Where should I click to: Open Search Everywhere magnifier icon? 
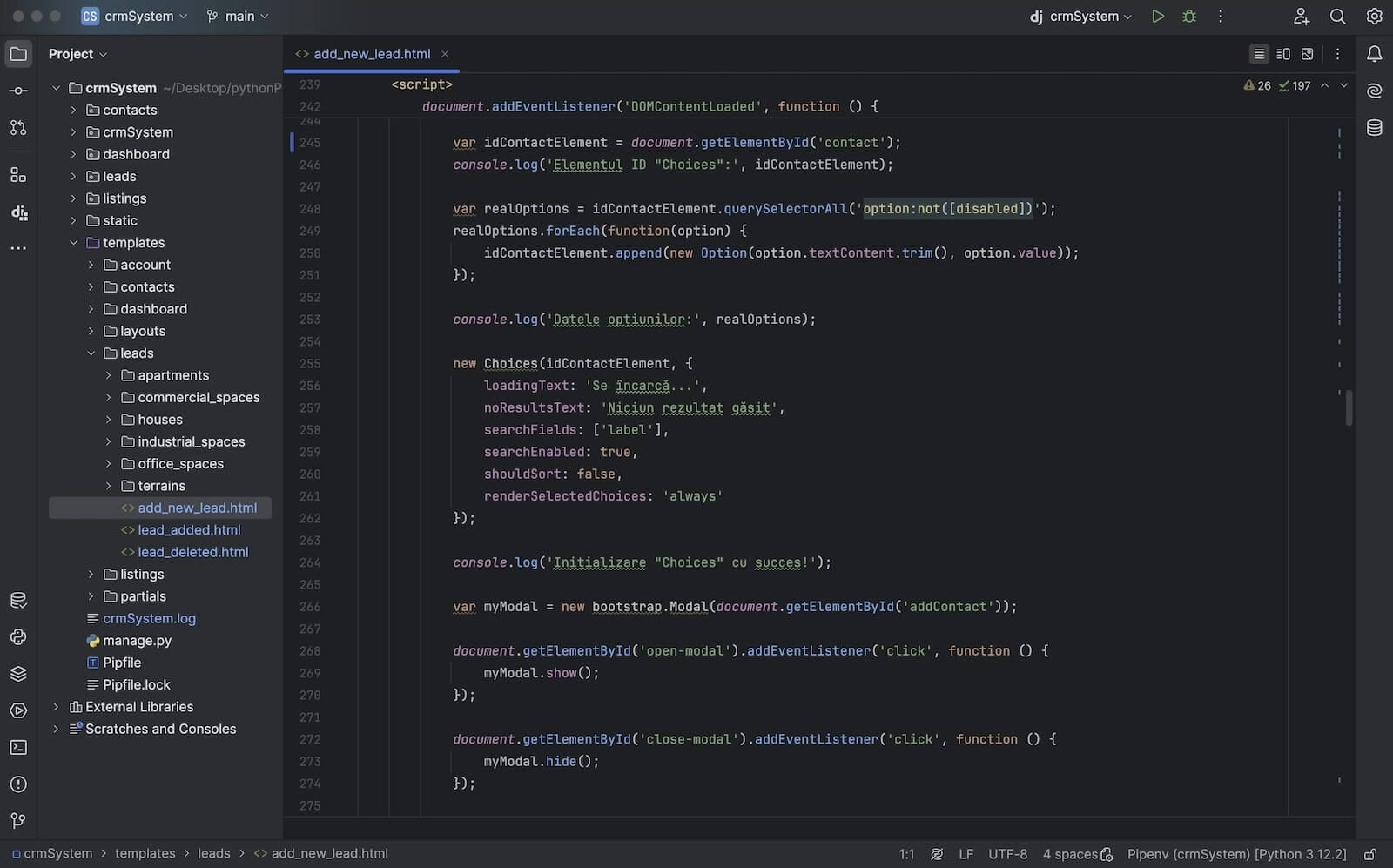pyautogui.click(x=1337, y=17)
